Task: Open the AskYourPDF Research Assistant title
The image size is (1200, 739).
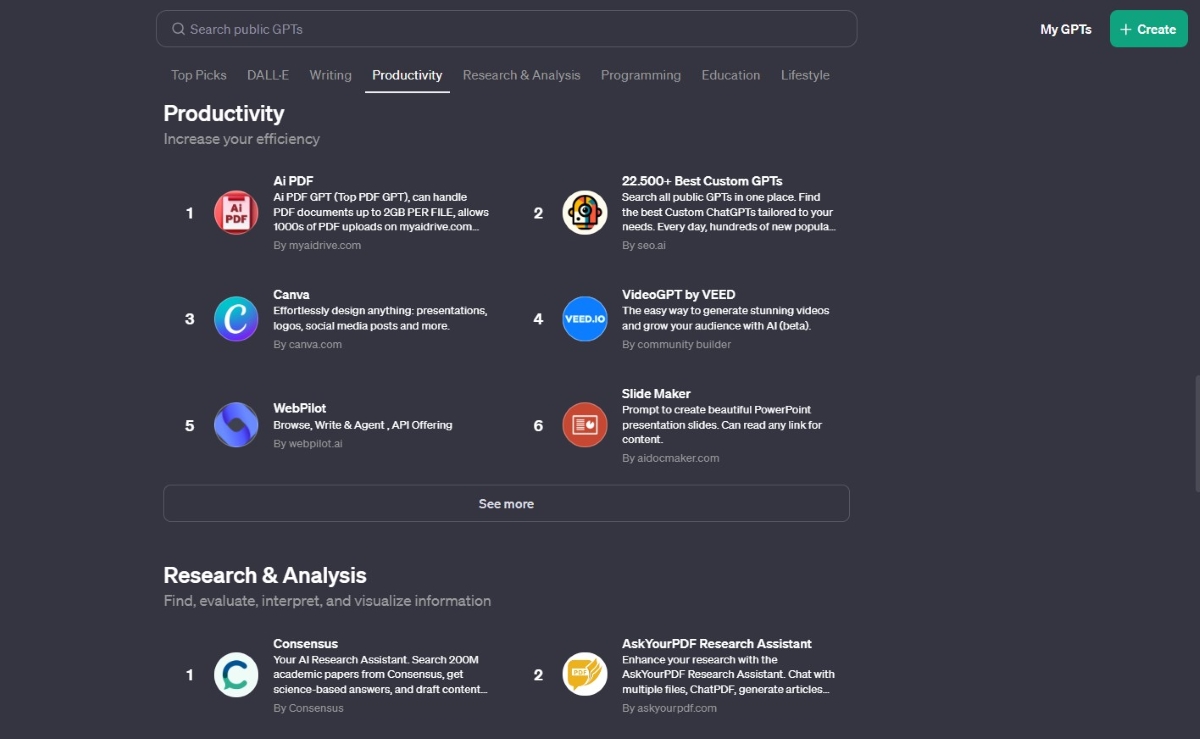Action: tap(717, 644)
